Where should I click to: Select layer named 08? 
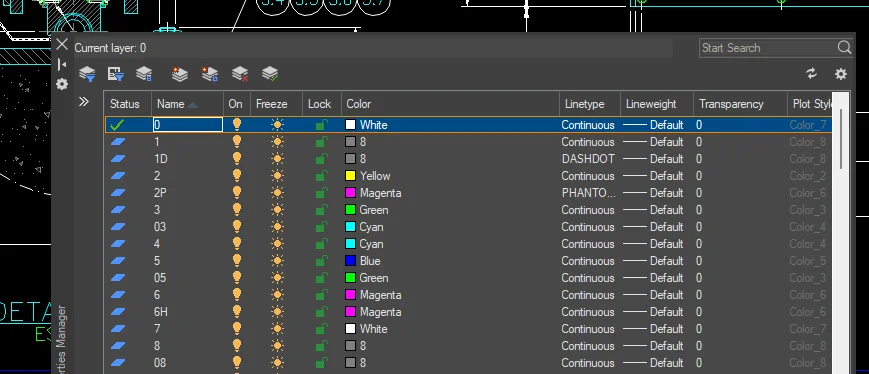pyautogui.click(x=160, y=363)
